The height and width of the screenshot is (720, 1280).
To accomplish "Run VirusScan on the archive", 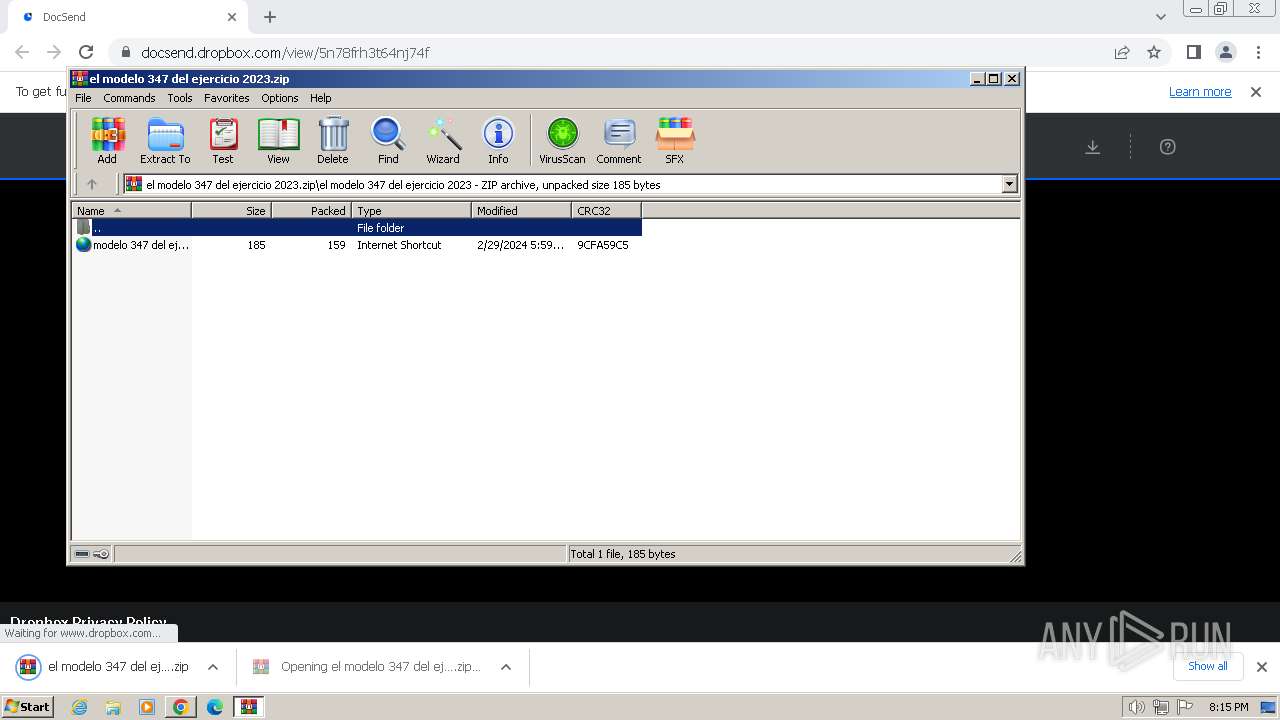I will point(562,140).
